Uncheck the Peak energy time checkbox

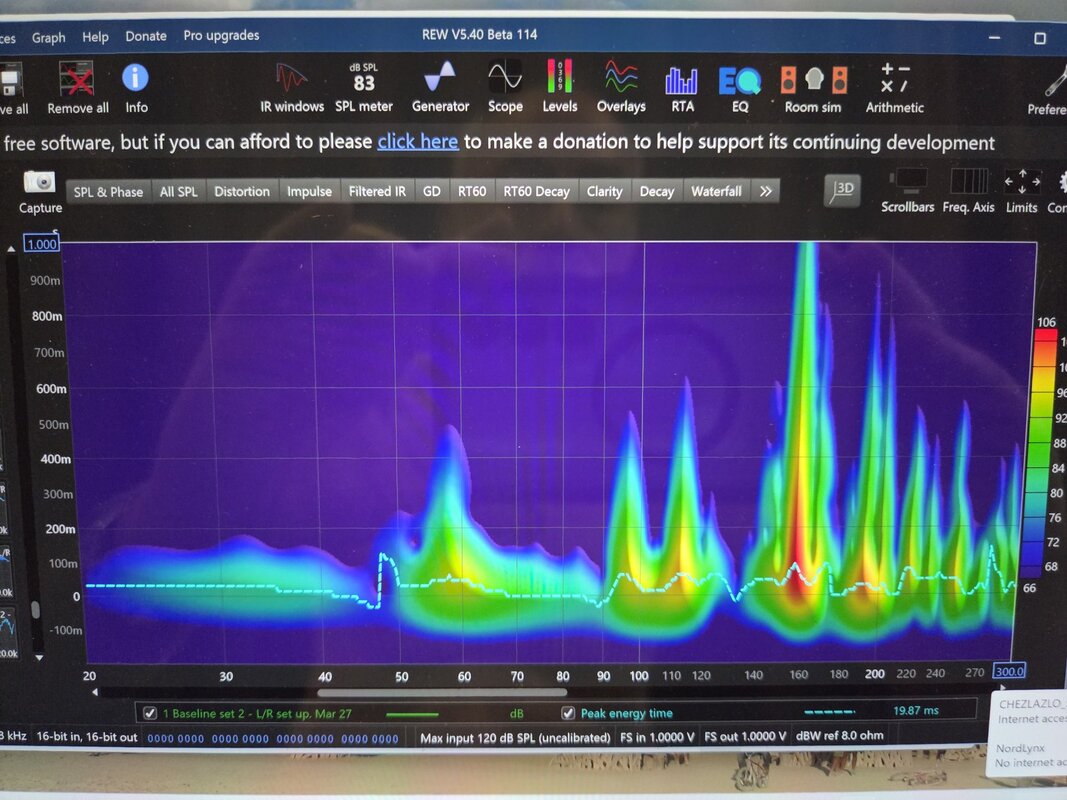click(x=568, y=713)
